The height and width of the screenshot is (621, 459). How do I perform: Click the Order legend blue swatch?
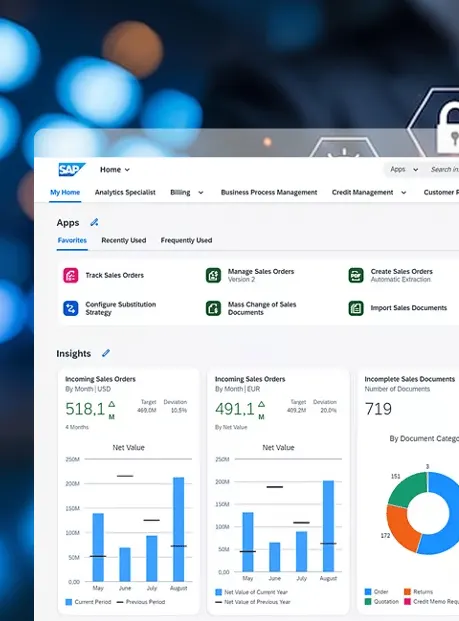click(x=368, y=592)
